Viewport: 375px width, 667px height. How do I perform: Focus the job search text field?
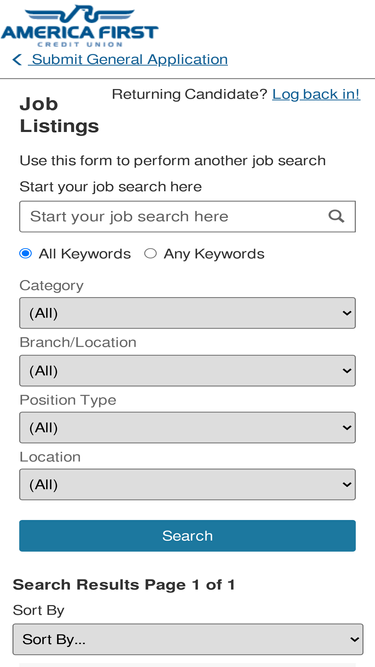187,217
